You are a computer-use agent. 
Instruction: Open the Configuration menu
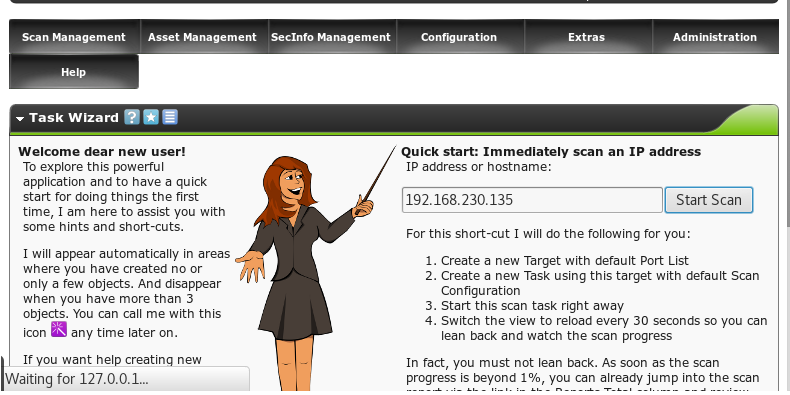(459, 37)
